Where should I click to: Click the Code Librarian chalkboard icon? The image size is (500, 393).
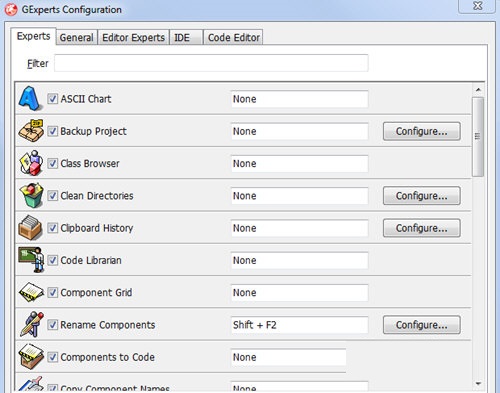pyautogui.click(x=31, y=260)
